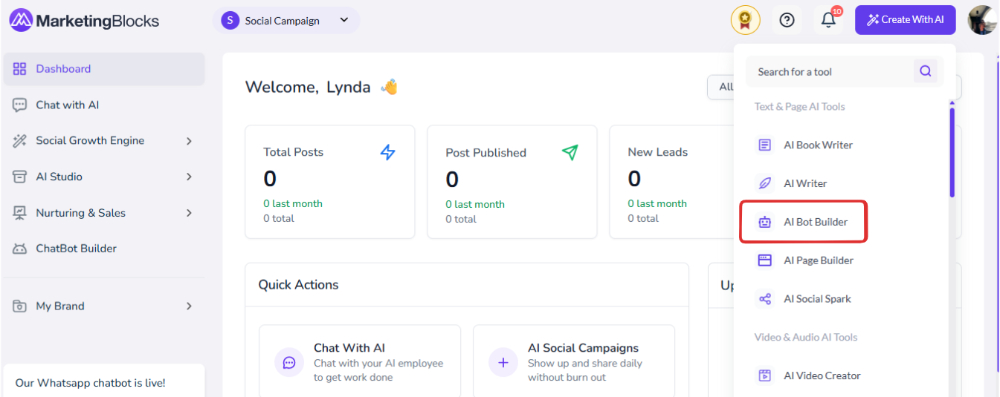Image resolution: width=1000 pixels, height=397 pixels.
Task: Click the gold award badge icon
Action: 746,20
